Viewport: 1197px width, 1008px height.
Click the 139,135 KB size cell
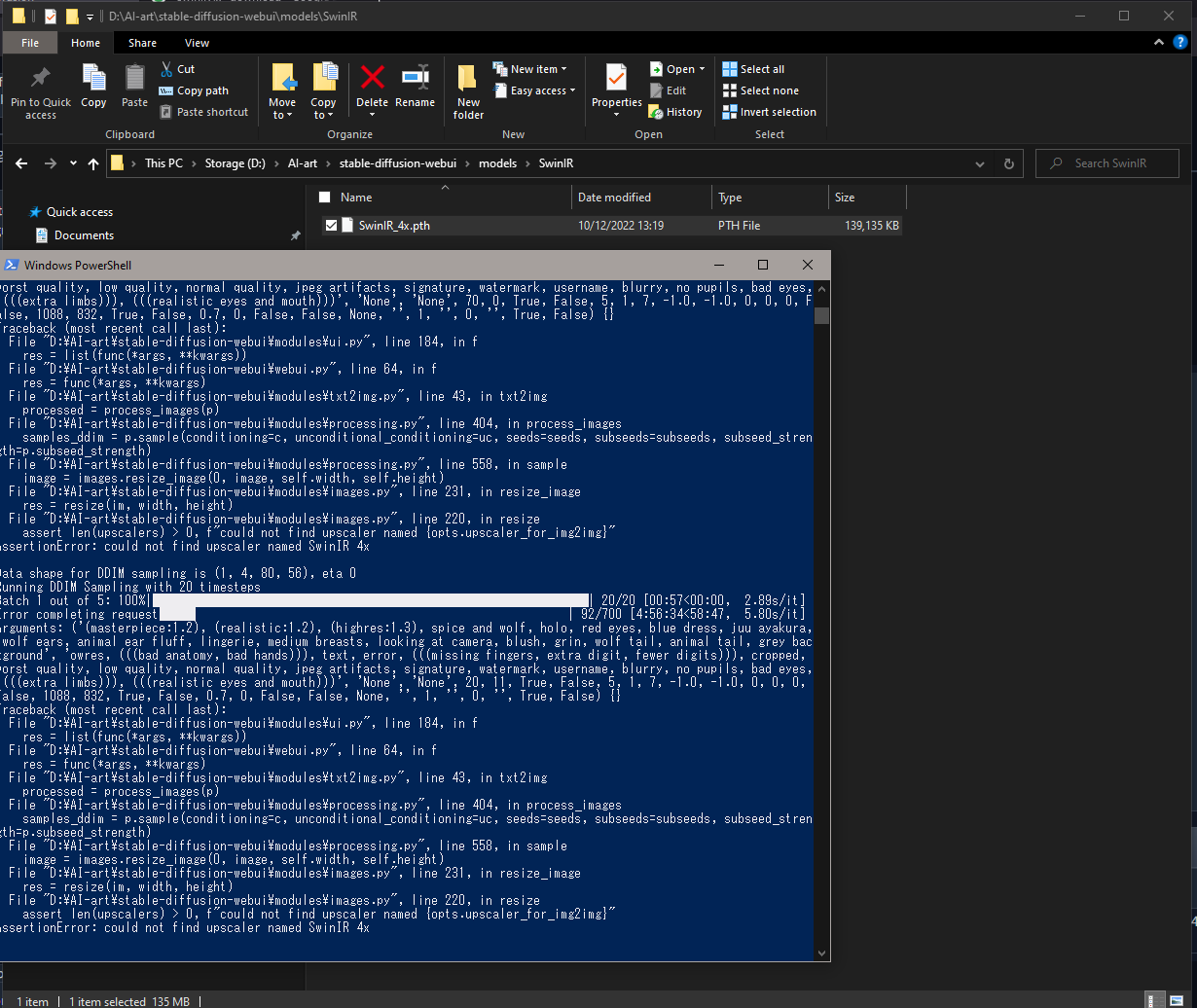pos(872,226)
